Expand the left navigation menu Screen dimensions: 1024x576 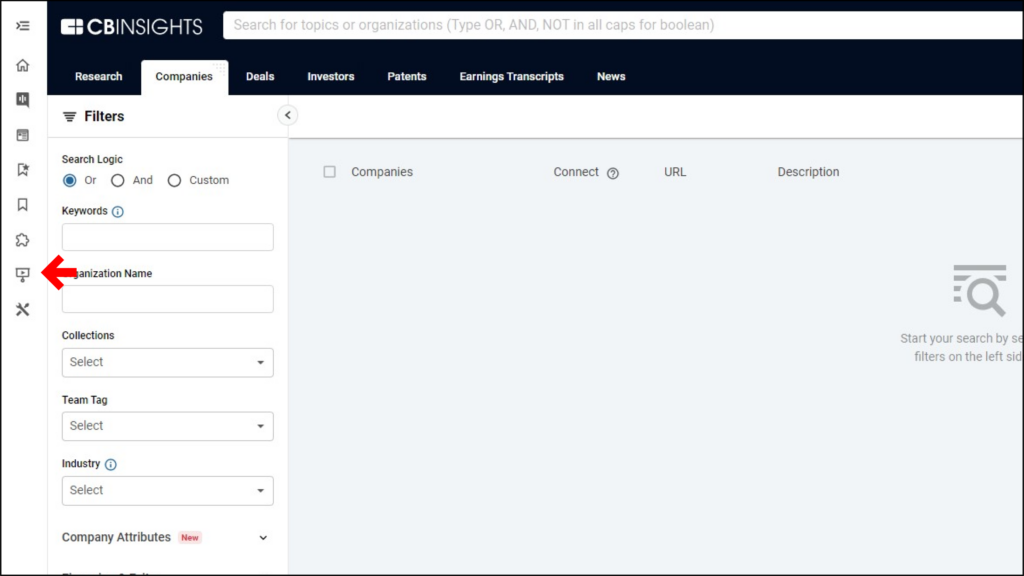[x=23, y=26]
